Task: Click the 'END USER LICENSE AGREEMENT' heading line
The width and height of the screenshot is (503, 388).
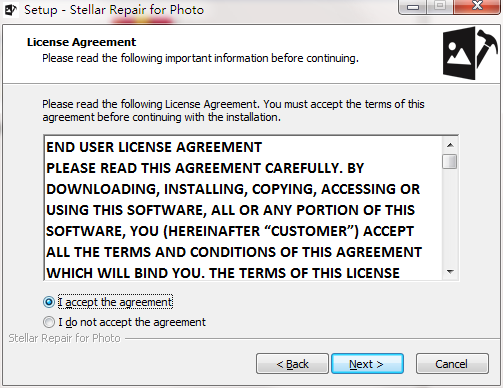Action: point(154,147)
